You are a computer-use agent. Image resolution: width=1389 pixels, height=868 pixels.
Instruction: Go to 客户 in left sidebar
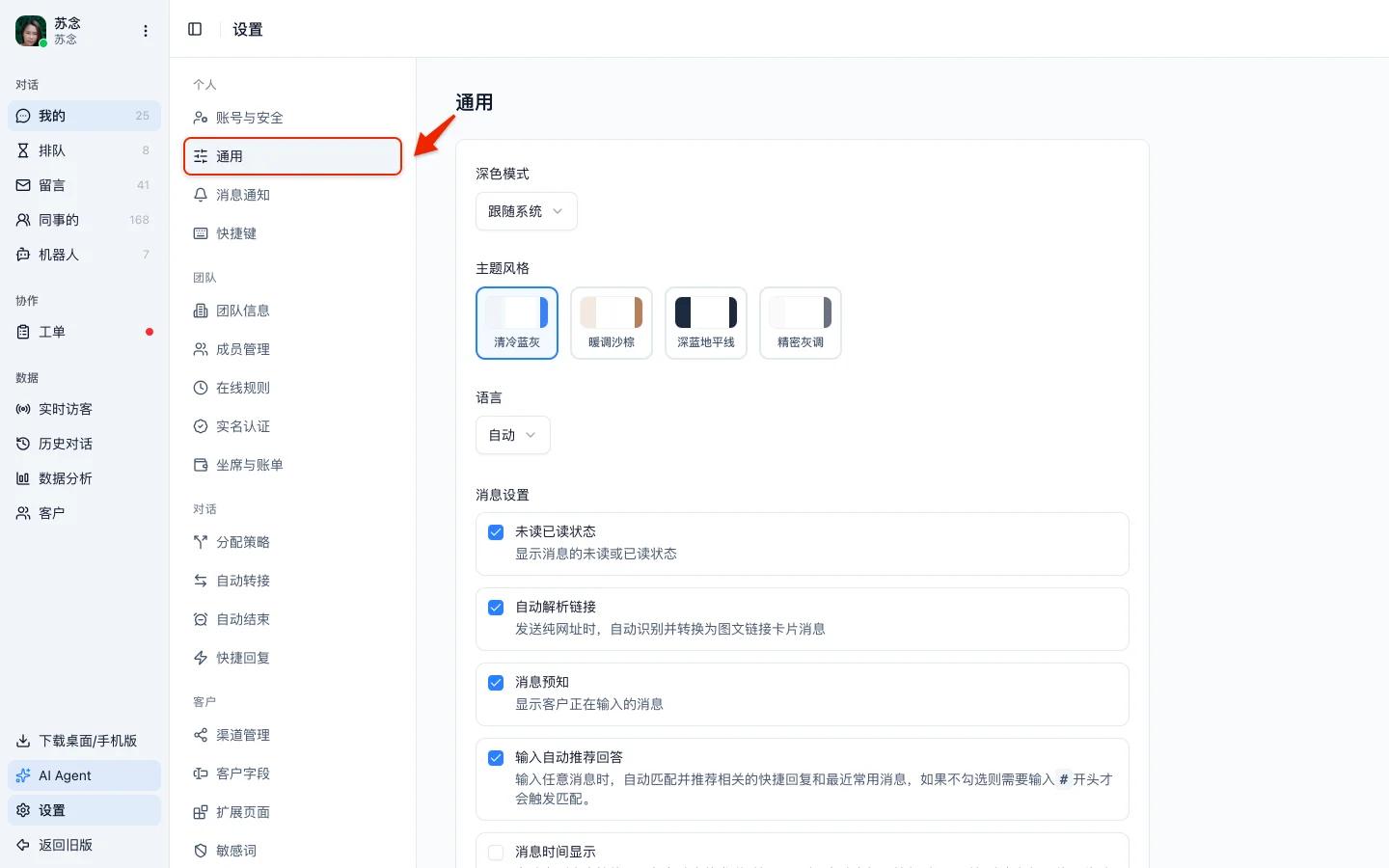click(84, 513)
